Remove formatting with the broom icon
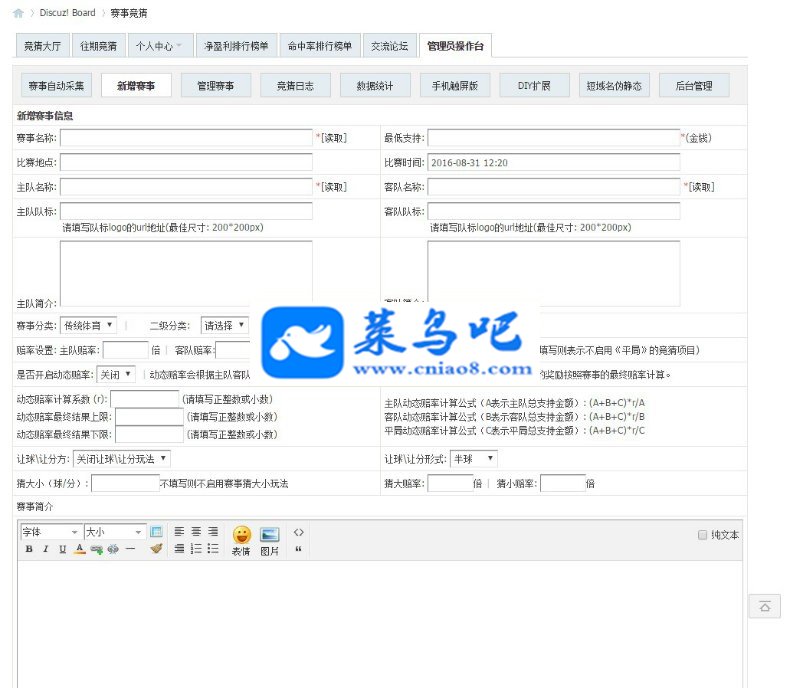Screen dimensions: 790x688 (x=156, y=549)
